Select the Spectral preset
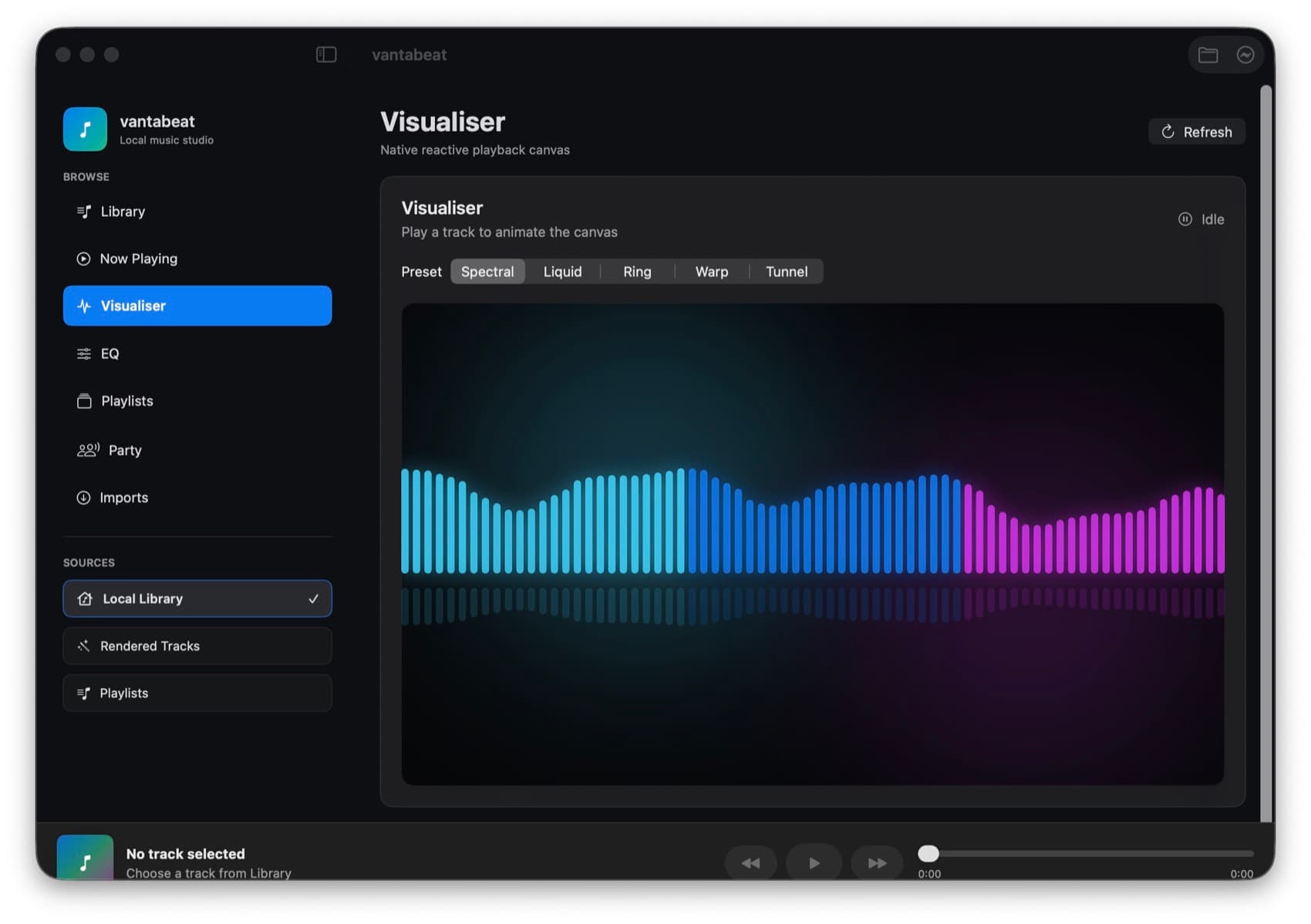The height and width of the screenshot is (924, 1311). (x=487, y=271)
